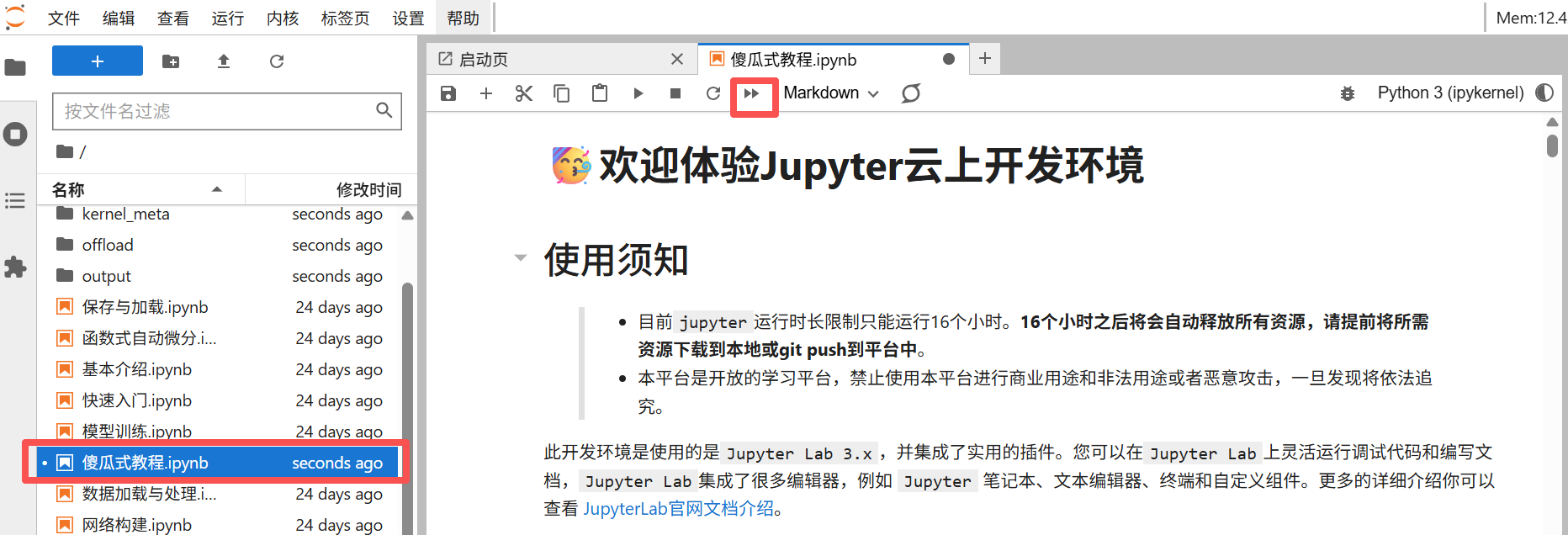Copy the selected cell

point(562,93)
